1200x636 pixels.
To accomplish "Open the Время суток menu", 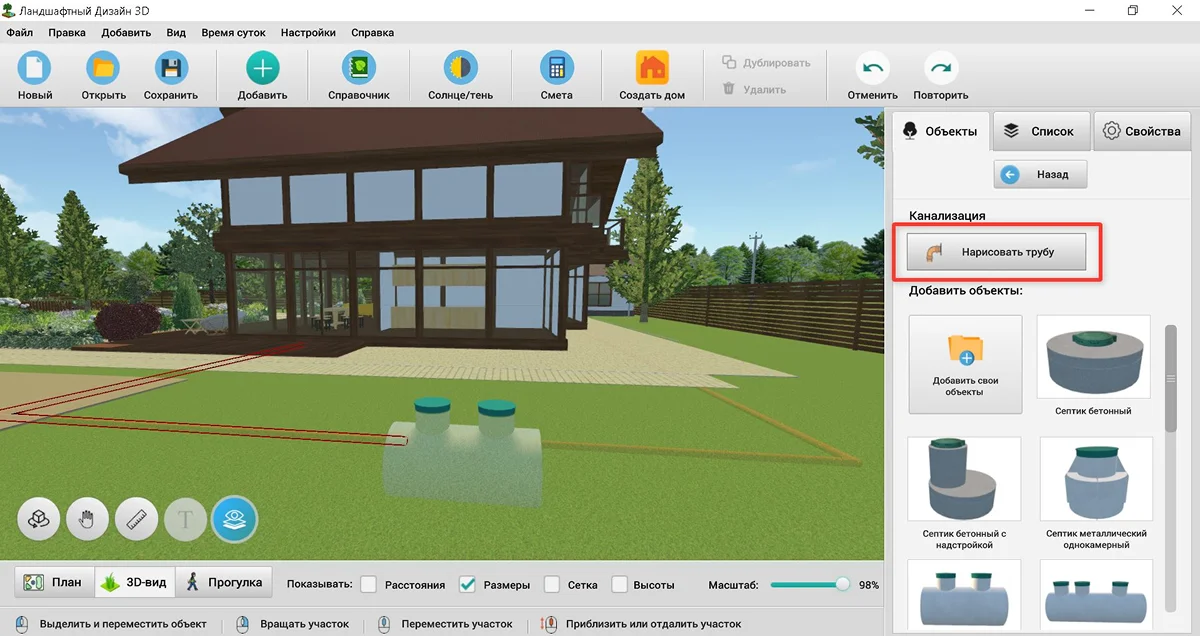I will click(233, 32).
